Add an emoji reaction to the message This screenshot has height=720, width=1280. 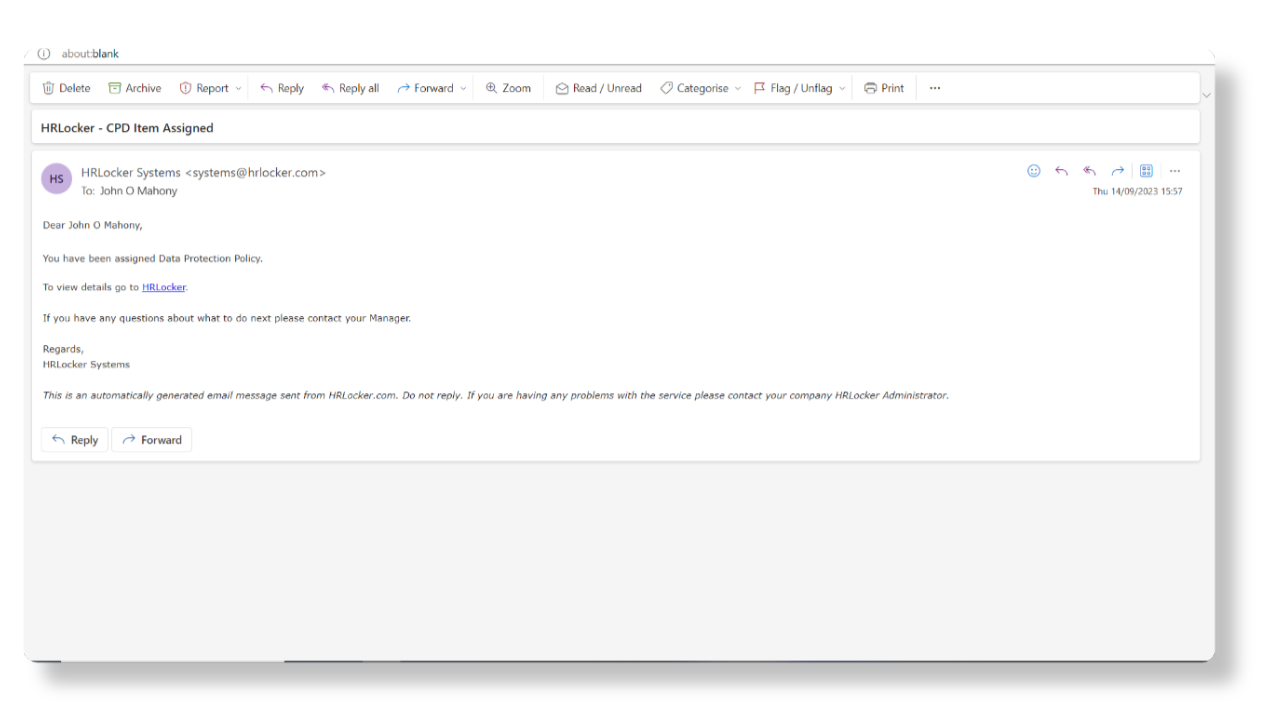(x=1034, y=171)
